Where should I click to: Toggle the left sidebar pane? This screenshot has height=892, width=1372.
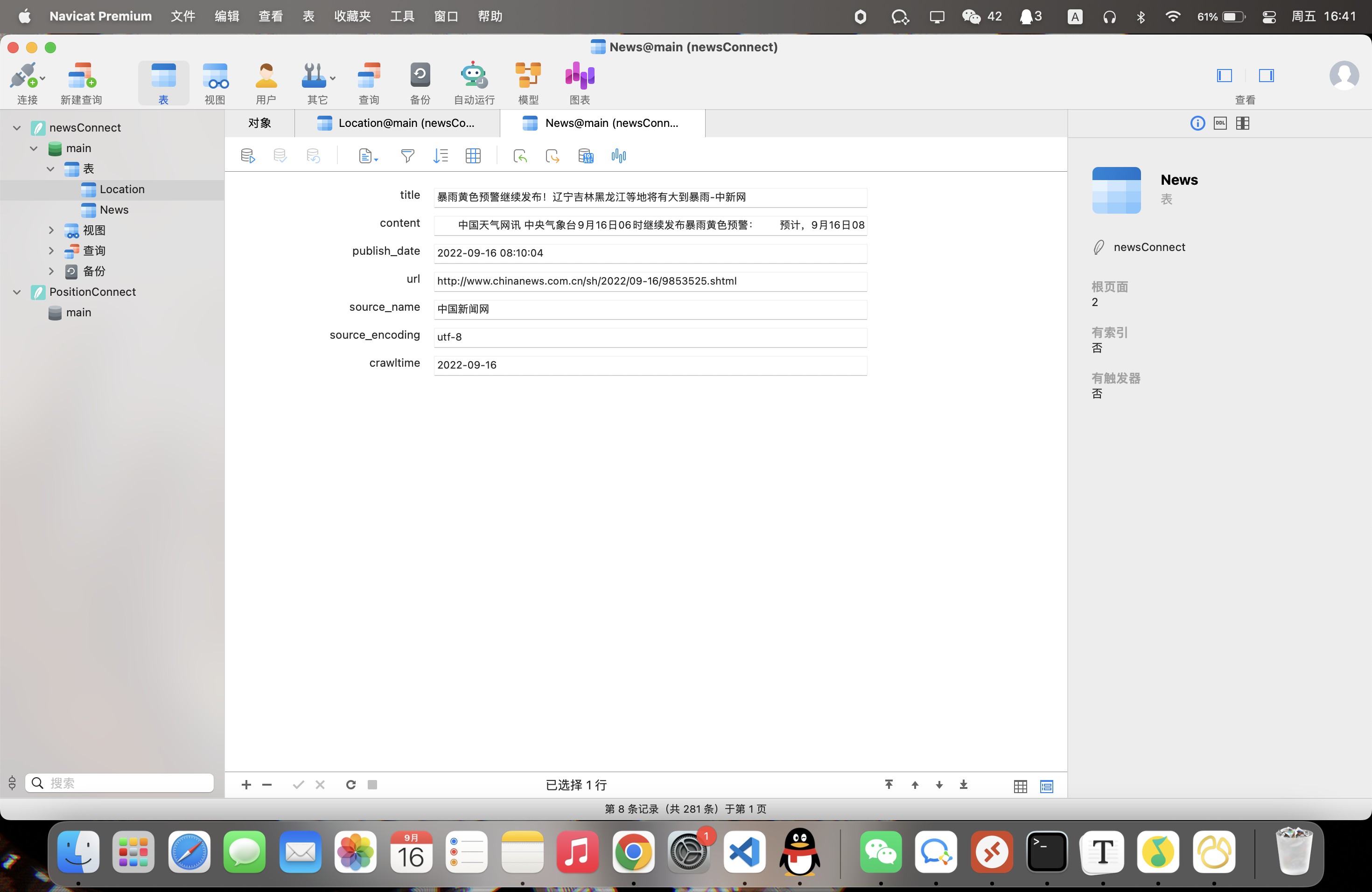1224,76
